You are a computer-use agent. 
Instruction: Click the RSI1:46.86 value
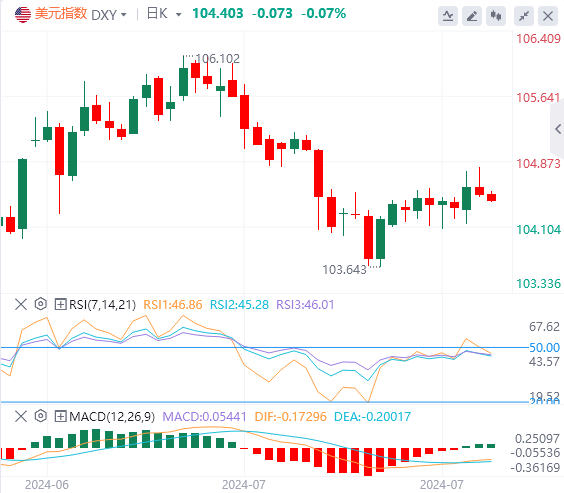[173, 305]
